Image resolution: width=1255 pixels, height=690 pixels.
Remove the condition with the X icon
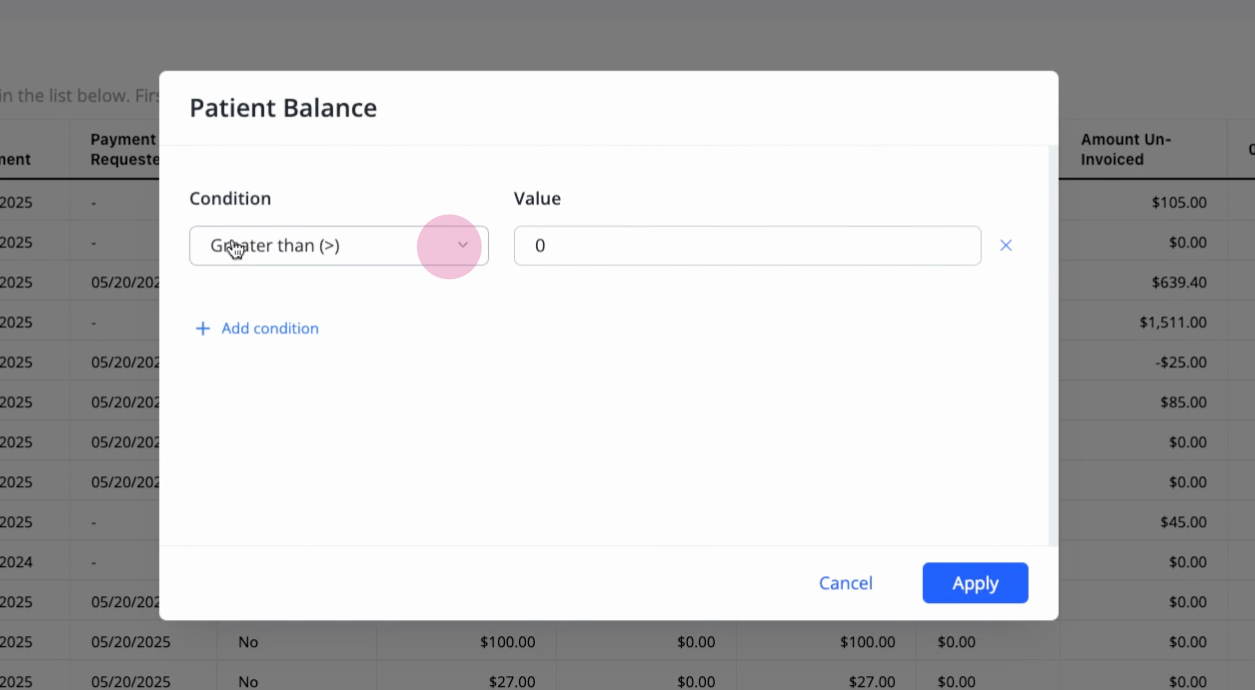click(1006, 245)
